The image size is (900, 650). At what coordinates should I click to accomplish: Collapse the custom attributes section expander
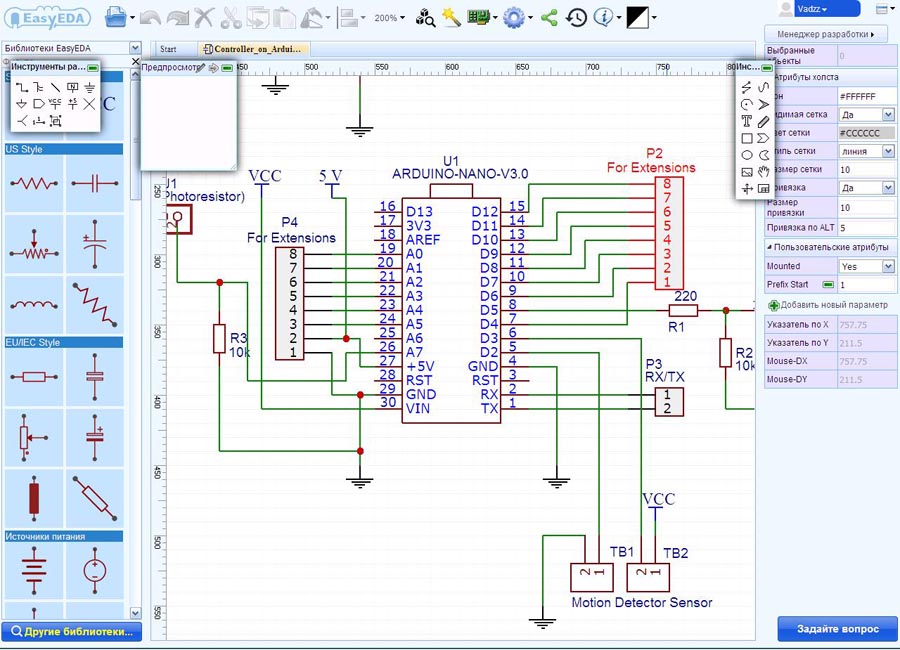pos(769,247)
